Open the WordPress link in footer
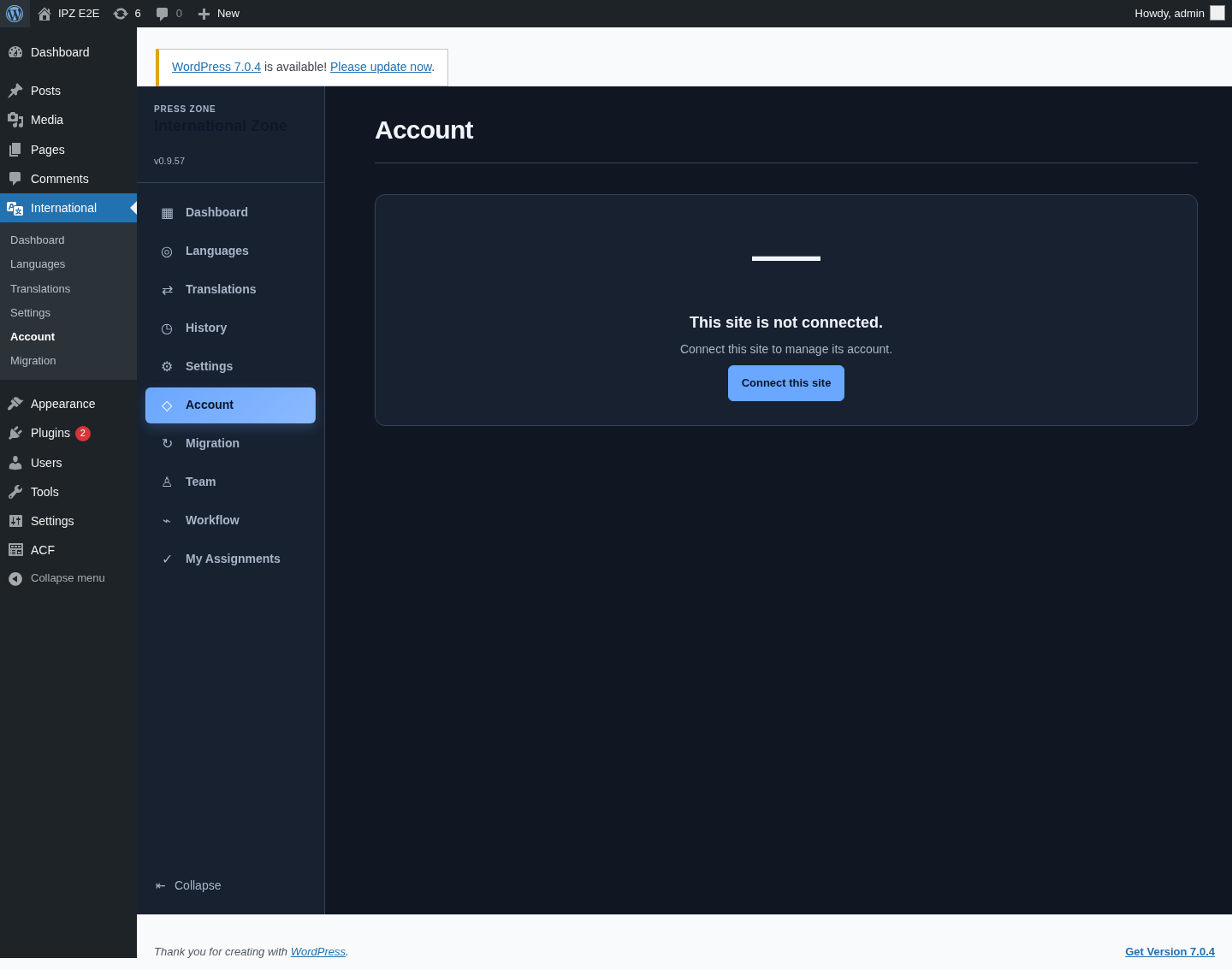Screen dimensions: 1232x970 (318, 952)
